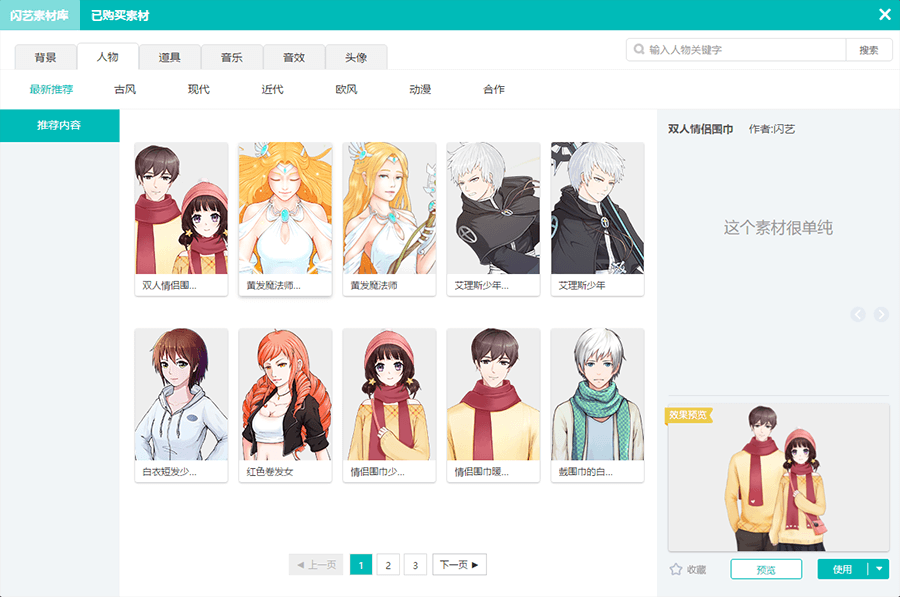
Task: Go to page 2
Action: pyautogui.click(x=388, y=564)
